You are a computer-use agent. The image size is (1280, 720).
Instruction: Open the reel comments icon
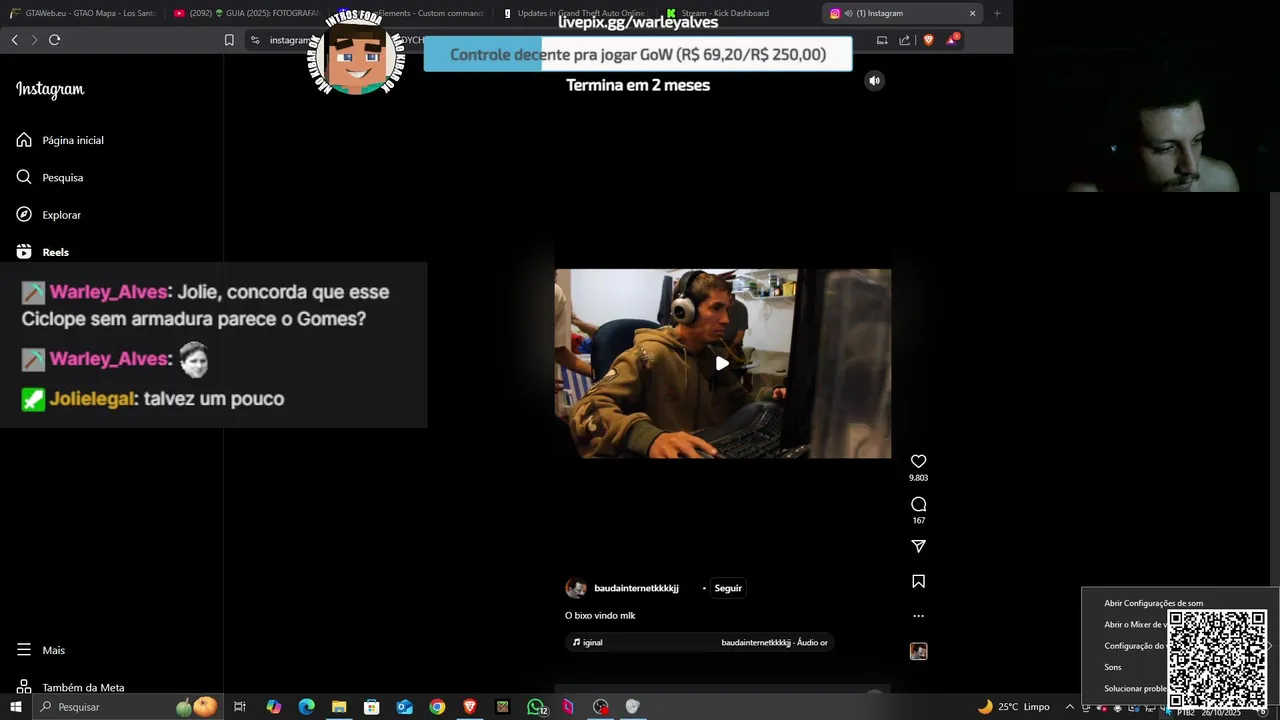(918, 504)
